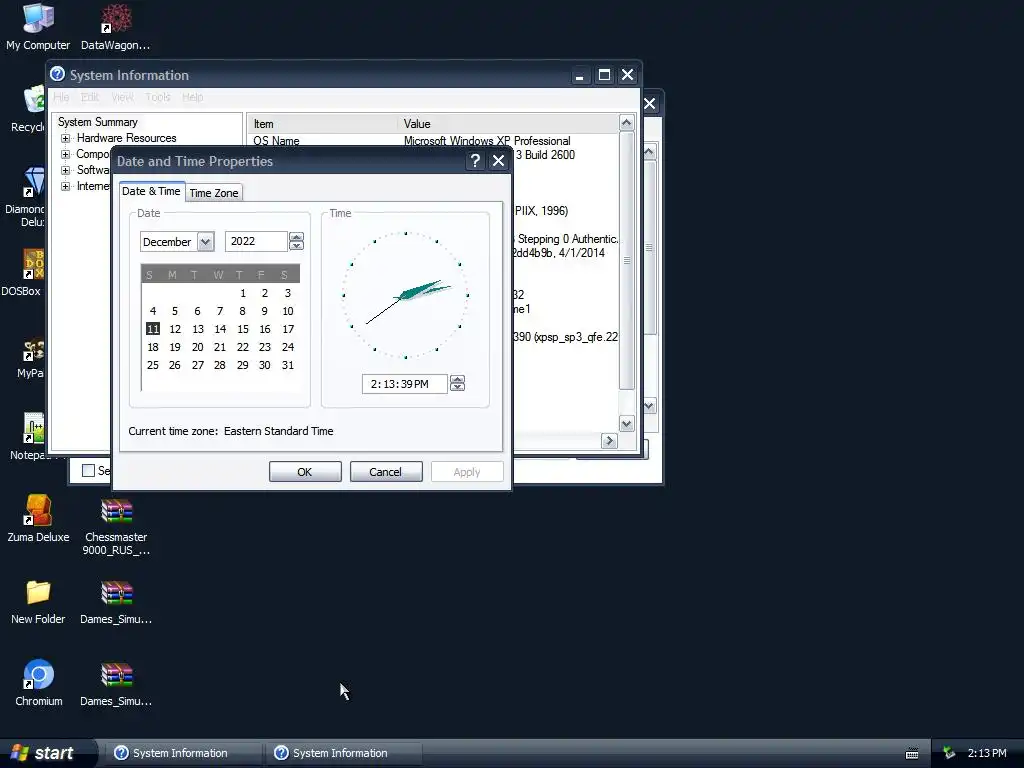Viewport: 1024px width, 768px height.
Task: Toggle the search checkbox below the tree
Action: (89, 470)
